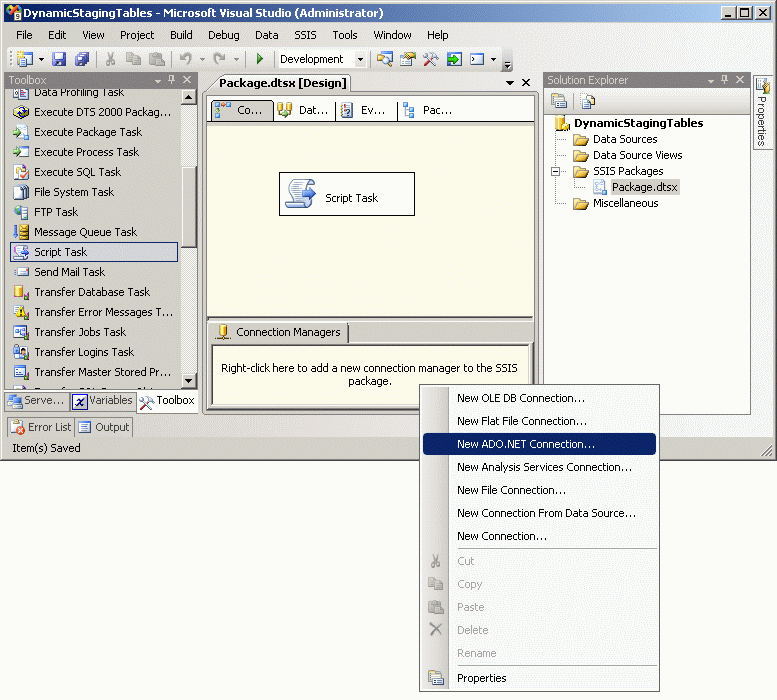The width and height of the screenshot is (777, 700).
Task: Open the SSIS menu
Action: pyautogui.click(x=305, y=35)
